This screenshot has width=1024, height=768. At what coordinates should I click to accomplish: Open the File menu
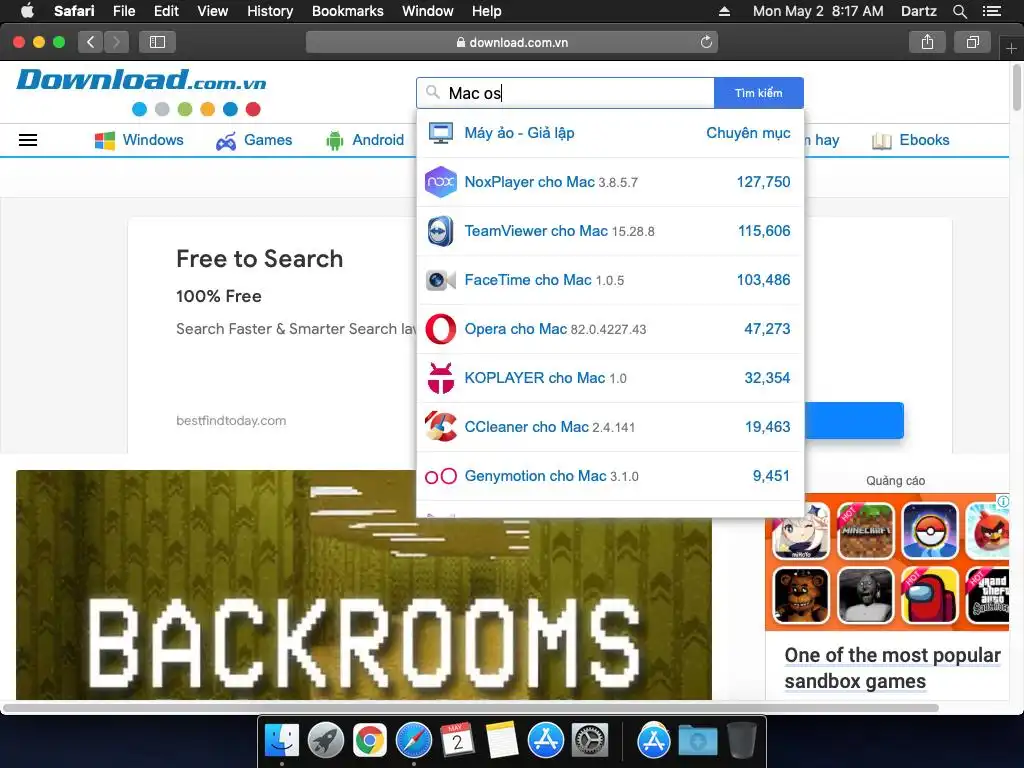point(123,11)
